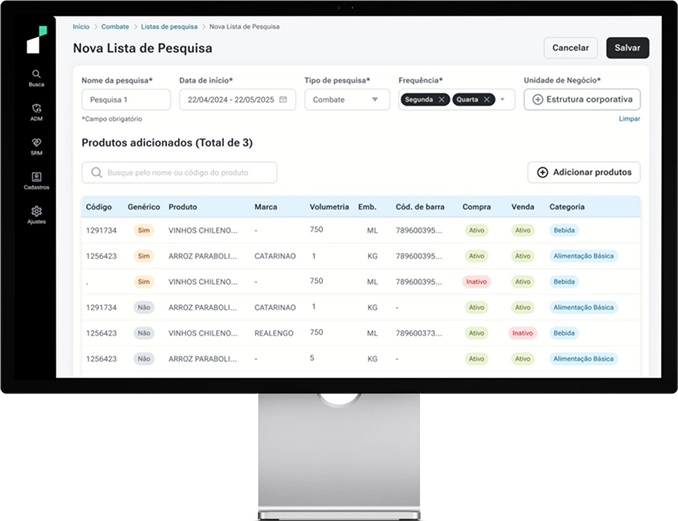Open Ajustes gear icon in sidebar

pyautogui.click(x=36, y=211)
